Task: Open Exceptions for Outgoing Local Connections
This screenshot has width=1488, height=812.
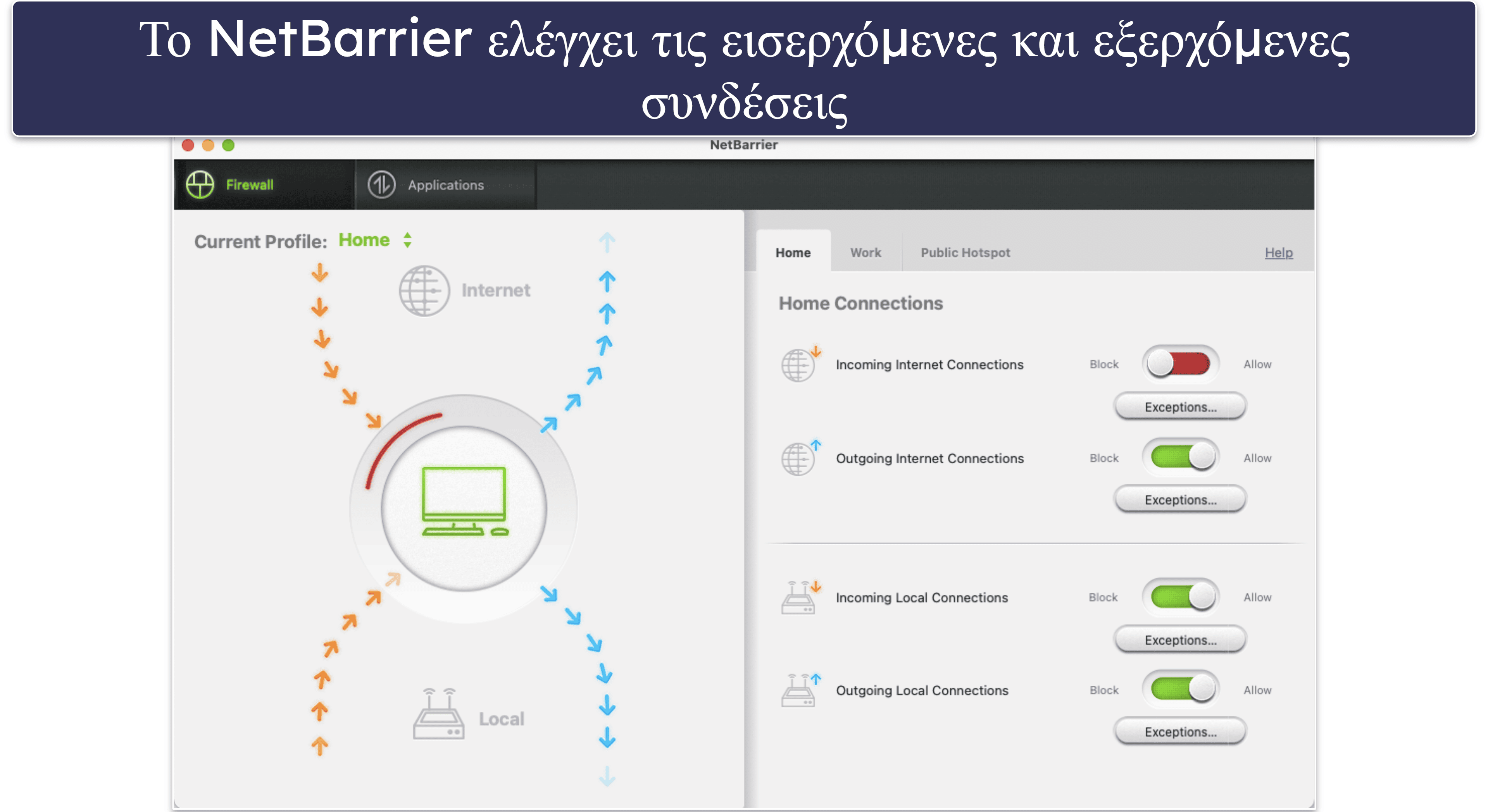Action: (1180, 732)
